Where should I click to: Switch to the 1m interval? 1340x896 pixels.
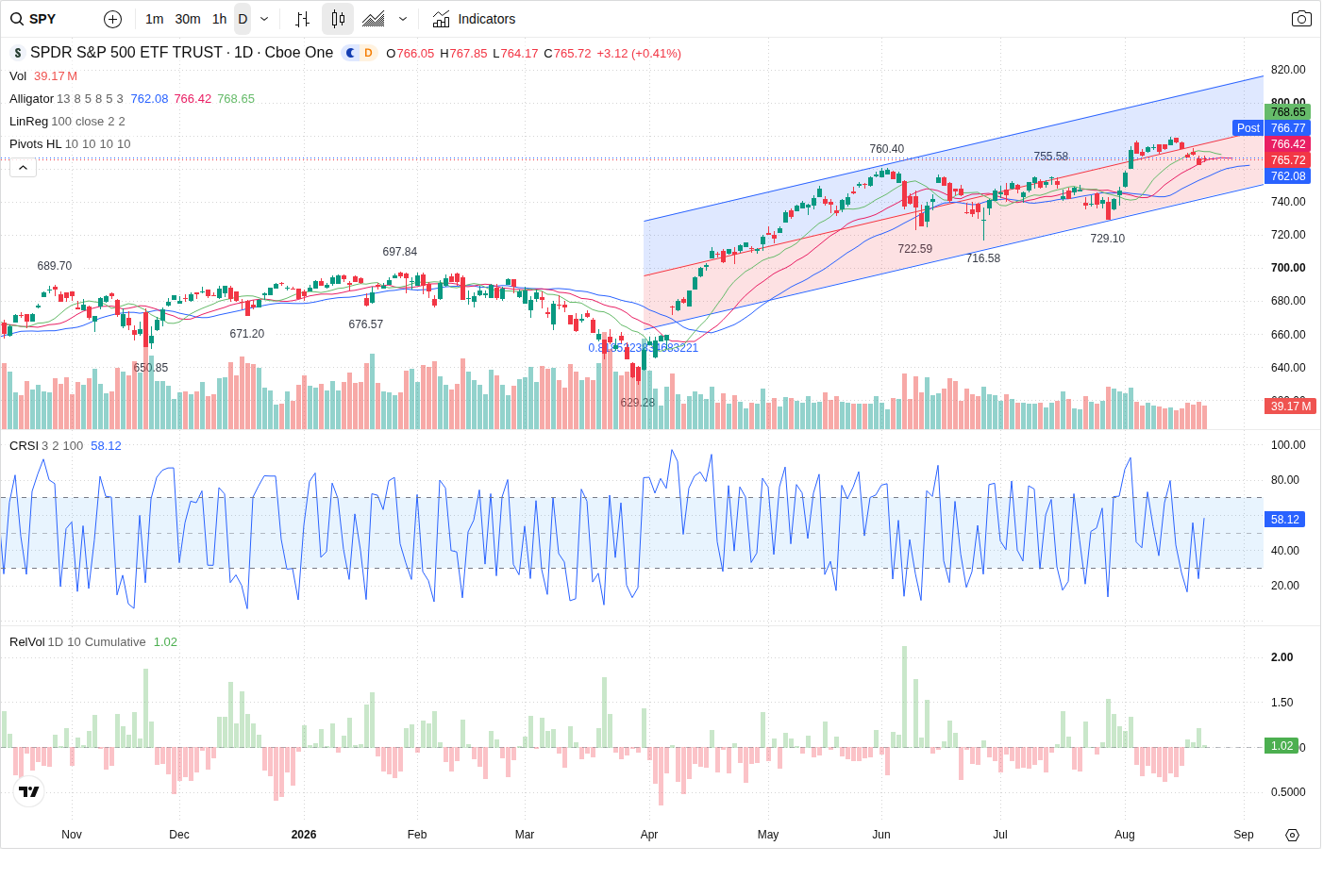[x=155, y=19]
